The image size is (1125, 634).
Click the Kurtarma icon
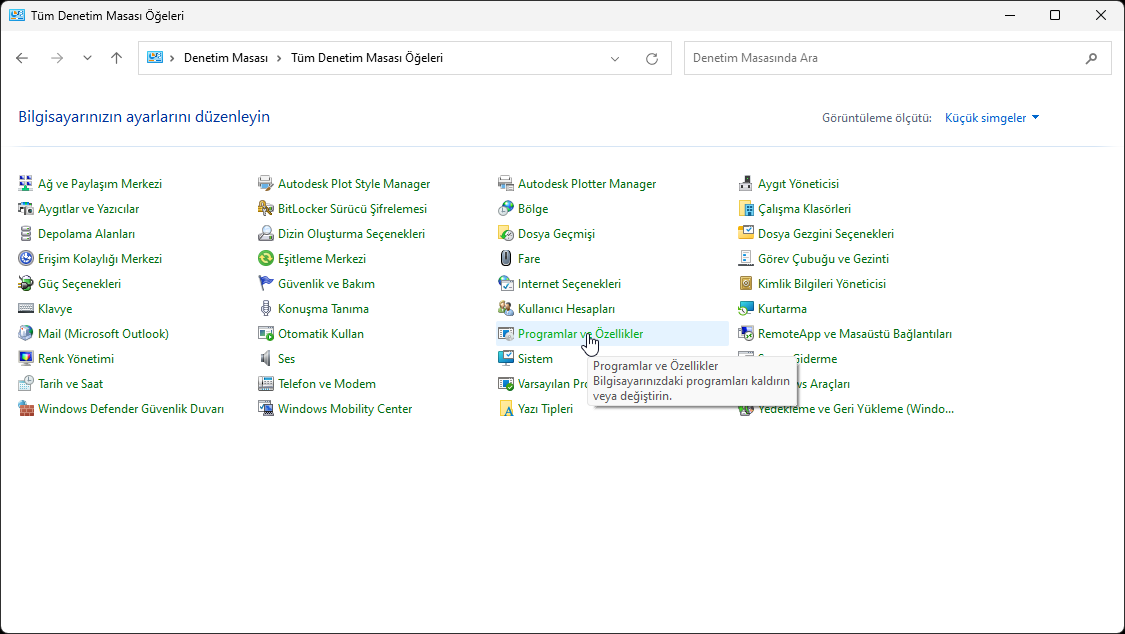pos(746,309)
